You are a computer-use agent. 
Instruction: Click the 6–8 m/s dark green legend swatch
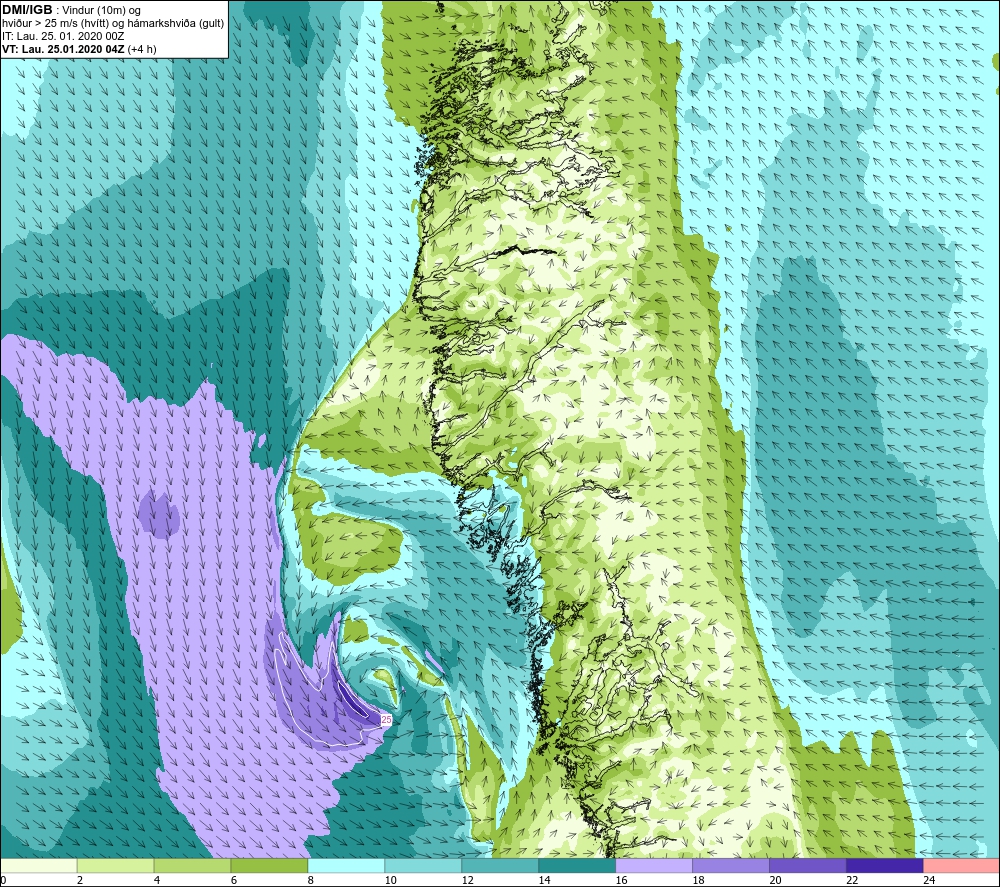coord(269,866)
